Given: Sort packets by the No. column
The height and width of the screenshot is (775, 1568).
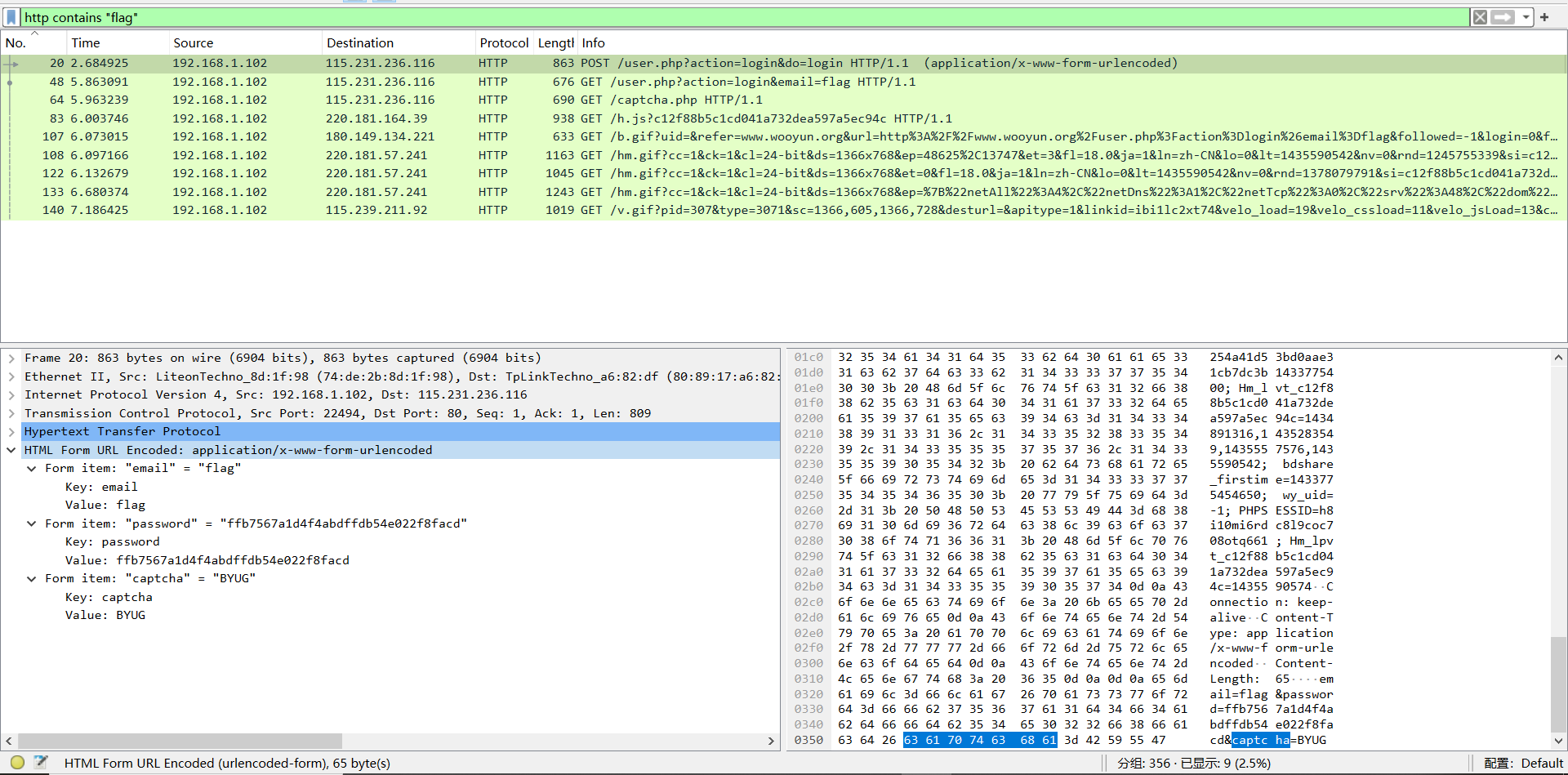Looking at the screenshot, I should click(33, 42).
